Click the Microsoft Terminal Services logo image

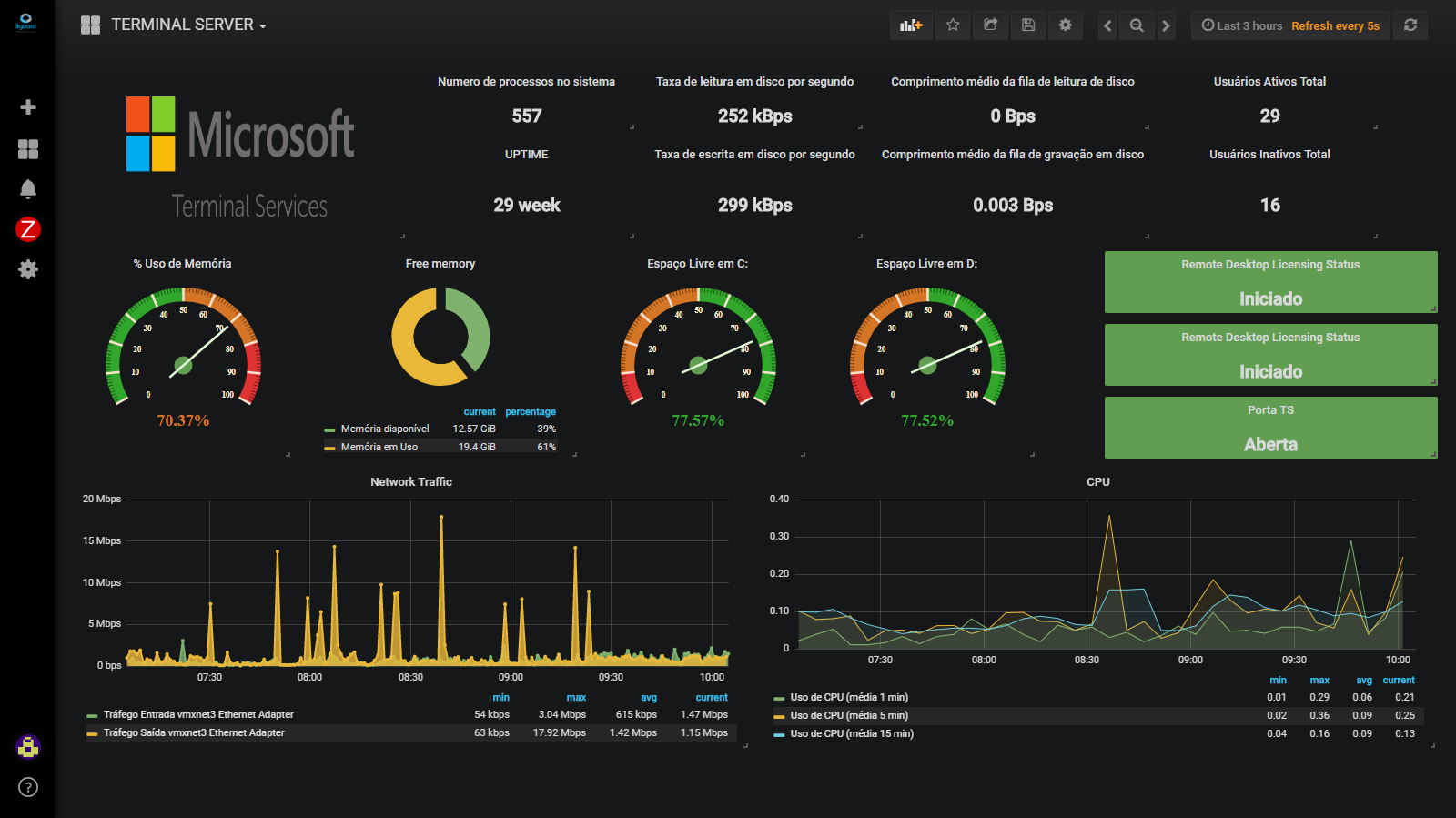241,157
